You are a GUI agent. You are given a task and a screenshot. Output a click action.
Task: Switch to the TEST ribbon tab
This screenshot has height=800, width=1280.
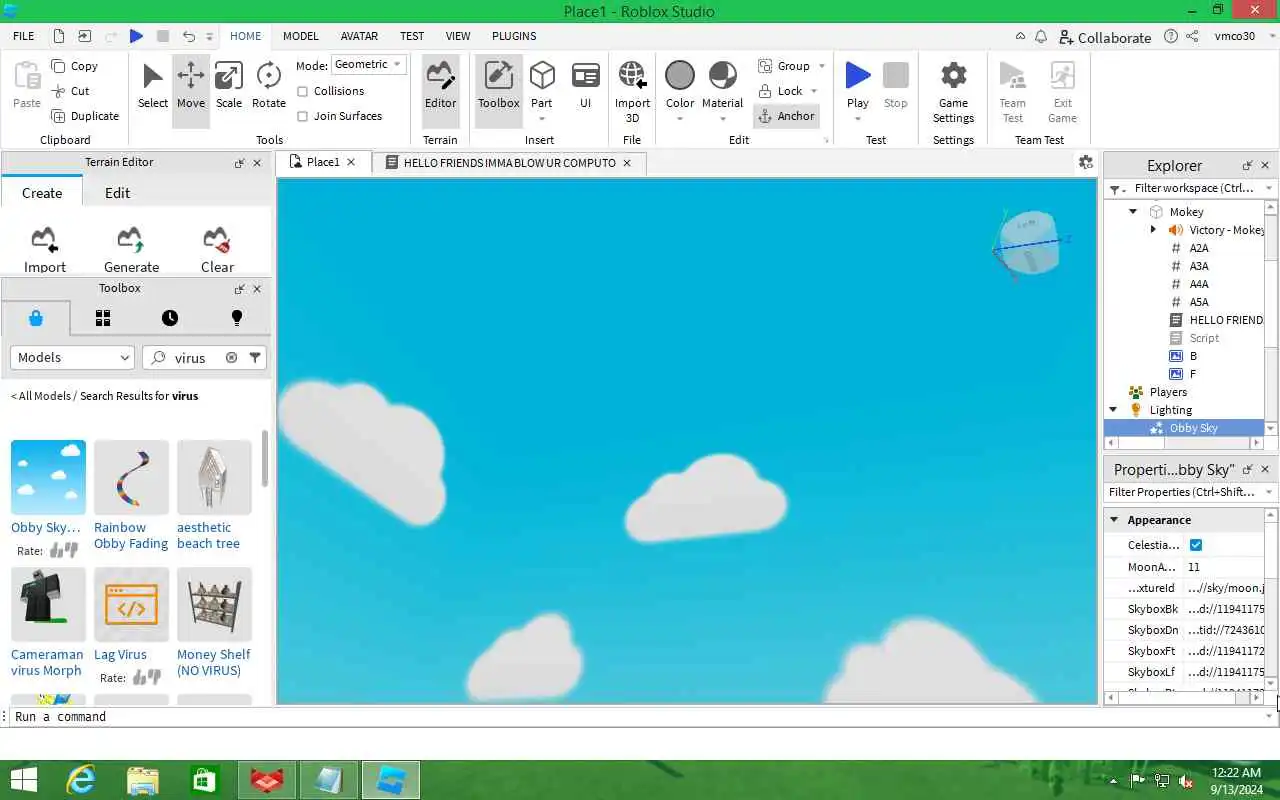(x=412, y=36)
